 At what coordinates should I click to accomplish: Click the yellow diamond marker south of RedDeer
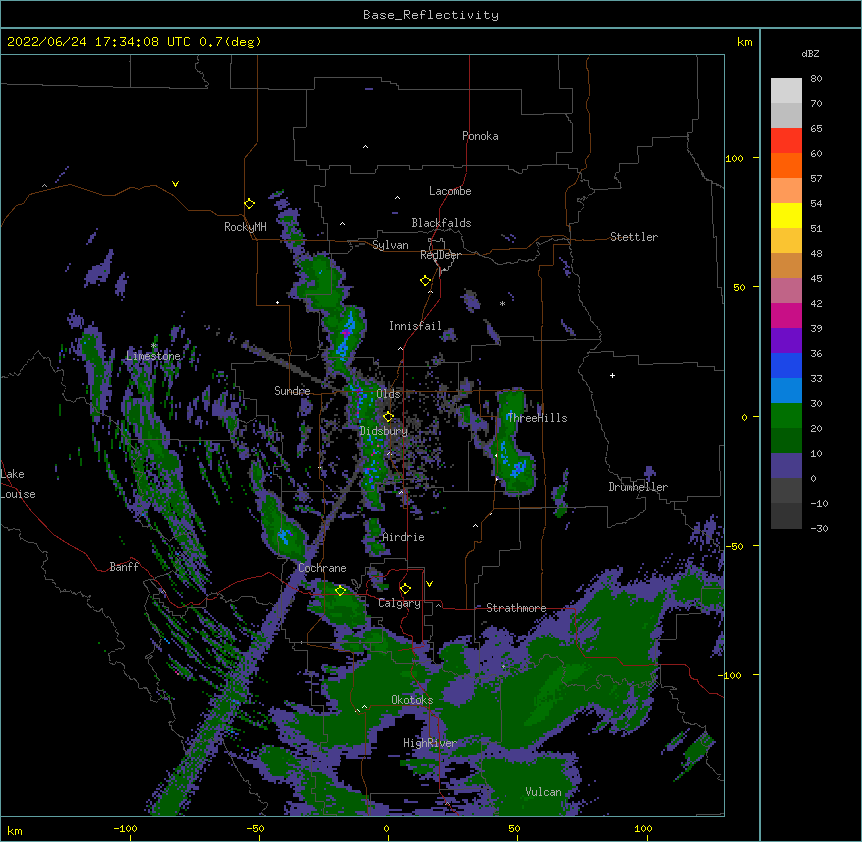(425, 281)
